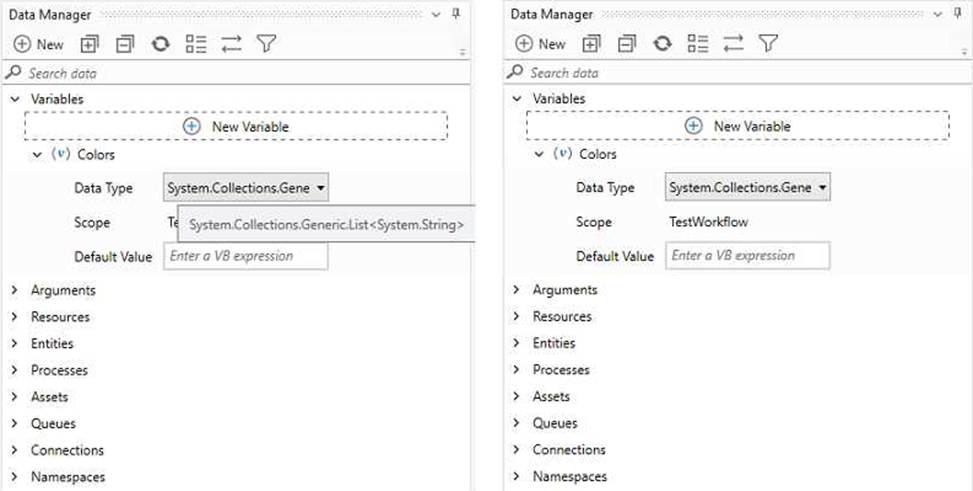Expand the Namespaces section in right panel
The width and height of the screenshot is (973, 491).
pyautogui.click(x=517, y=476)
